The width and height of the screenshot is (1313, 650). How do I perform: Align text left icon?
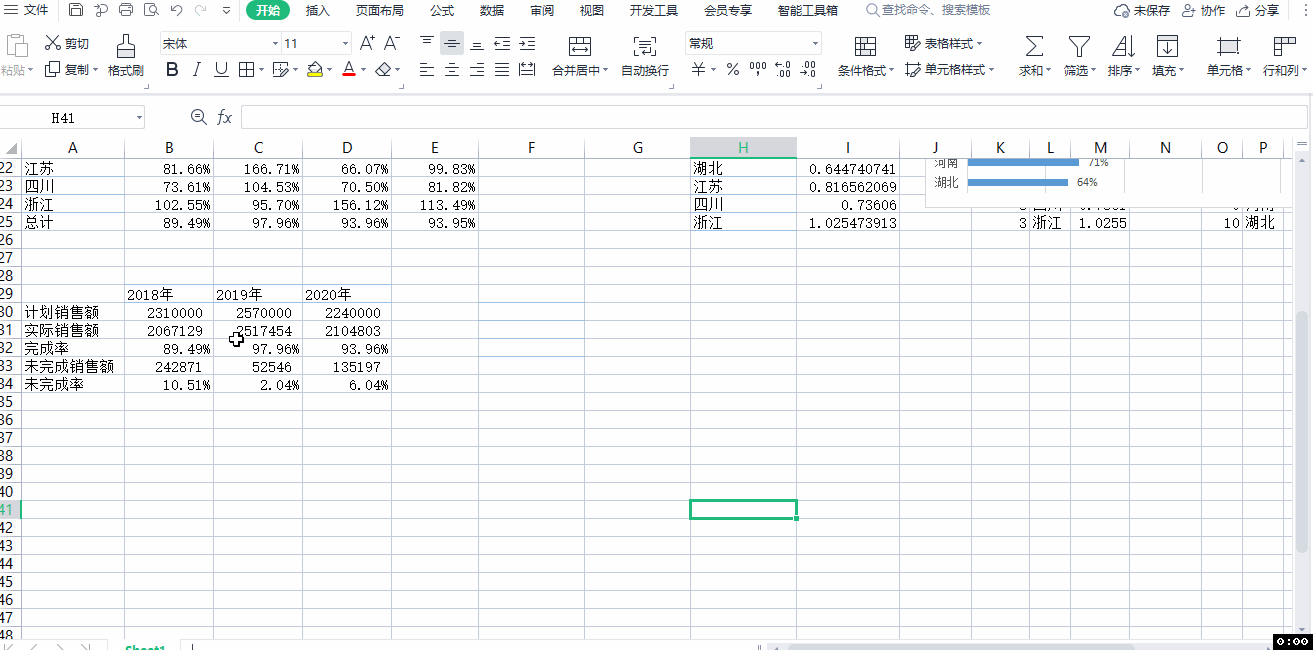click(427, 69)
